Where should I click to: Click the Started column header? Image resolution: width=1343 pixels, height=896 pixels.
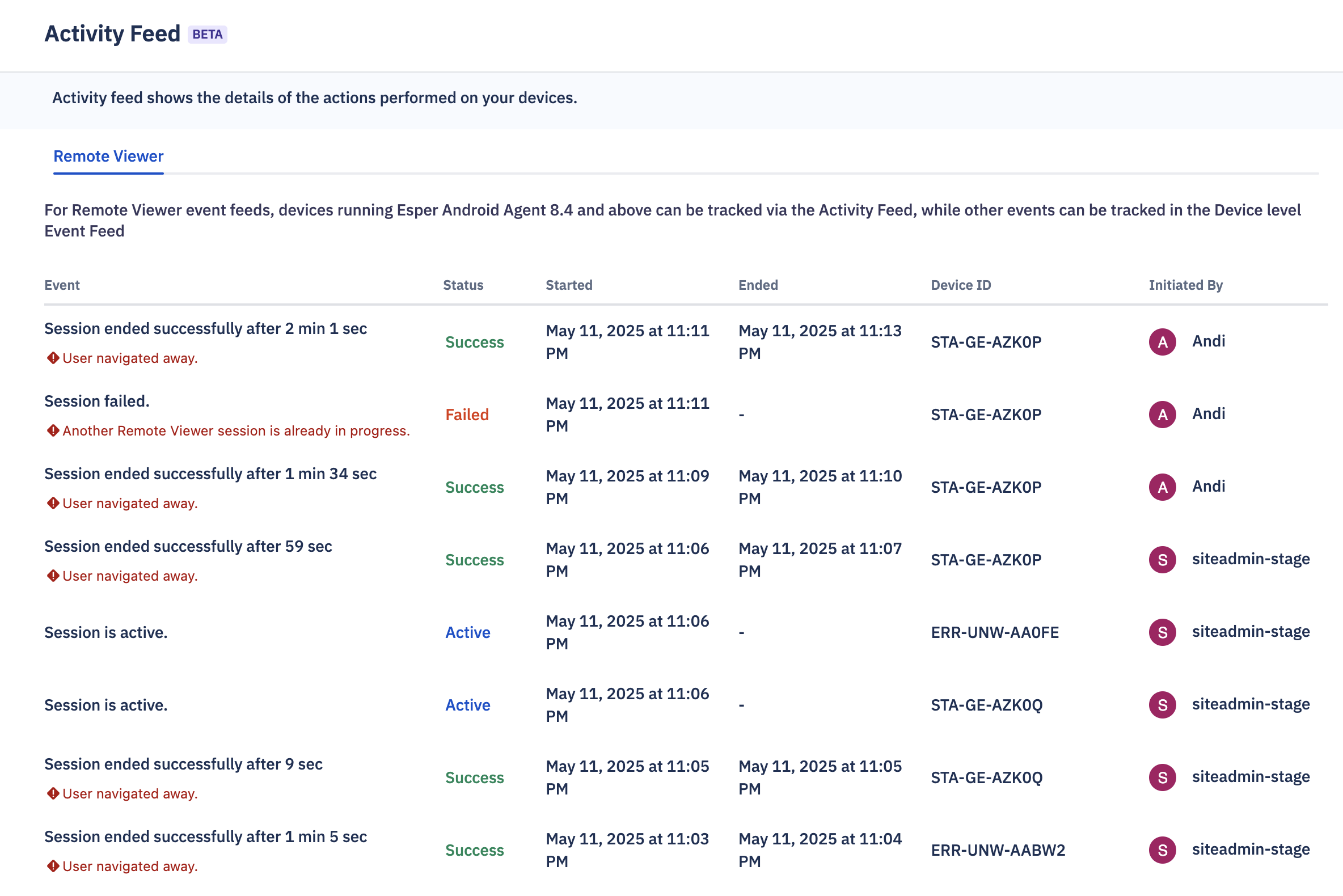[569, 285]
